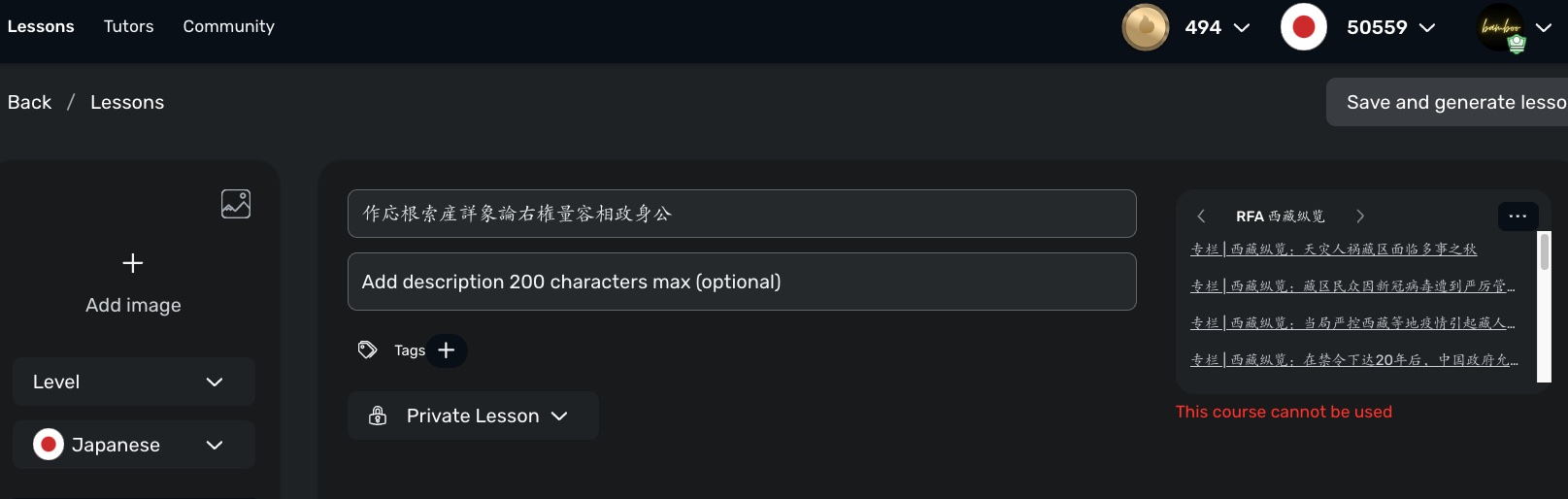Click the Back breadcrumb link
Viewport: 1568px width, 499px height.
[29, 102]
